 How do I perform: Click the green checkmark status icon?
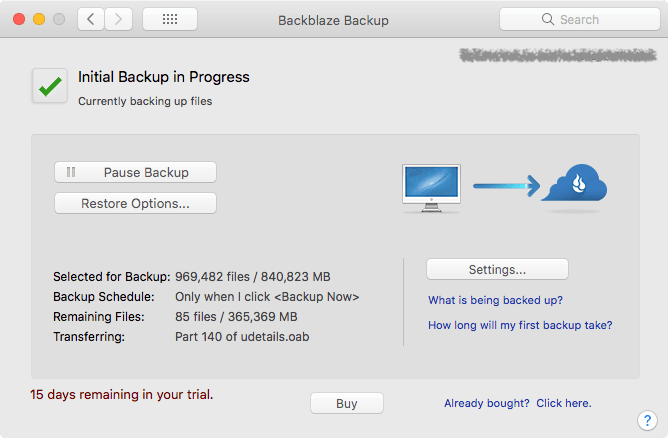(x=50, y=86)
